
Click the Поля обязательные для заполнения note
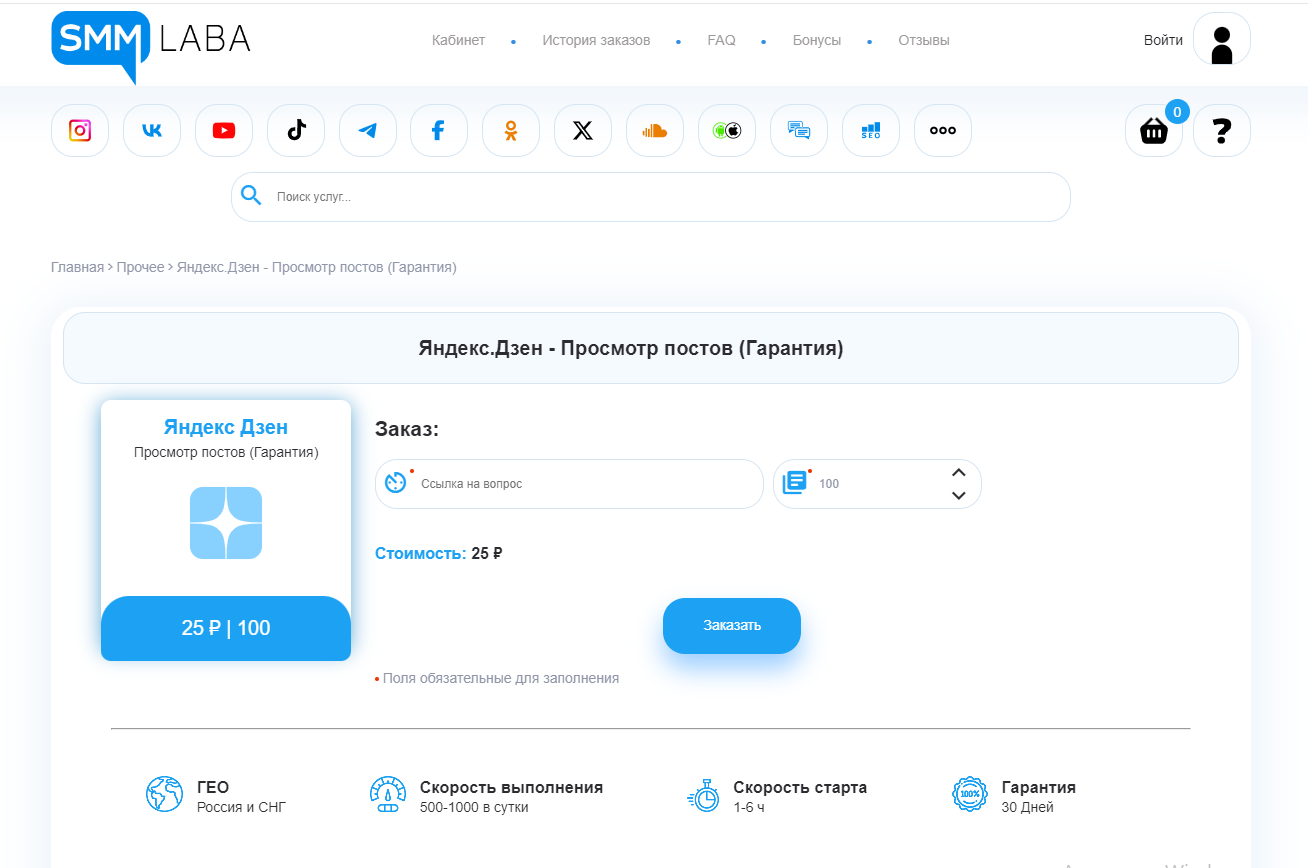click(x=501, y=678)
